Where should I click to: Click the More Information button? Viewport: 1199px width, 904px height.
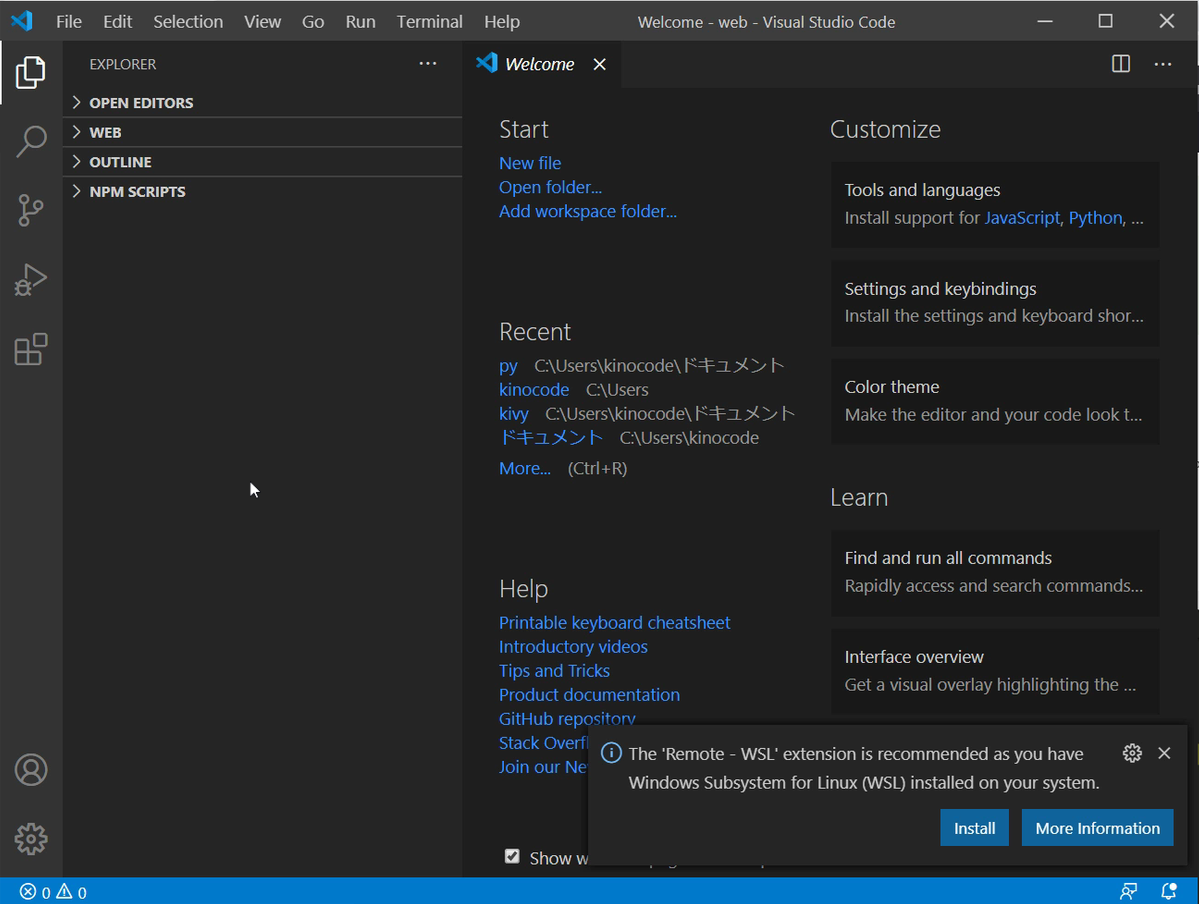pyautogui.click(x=1097, y=828)
